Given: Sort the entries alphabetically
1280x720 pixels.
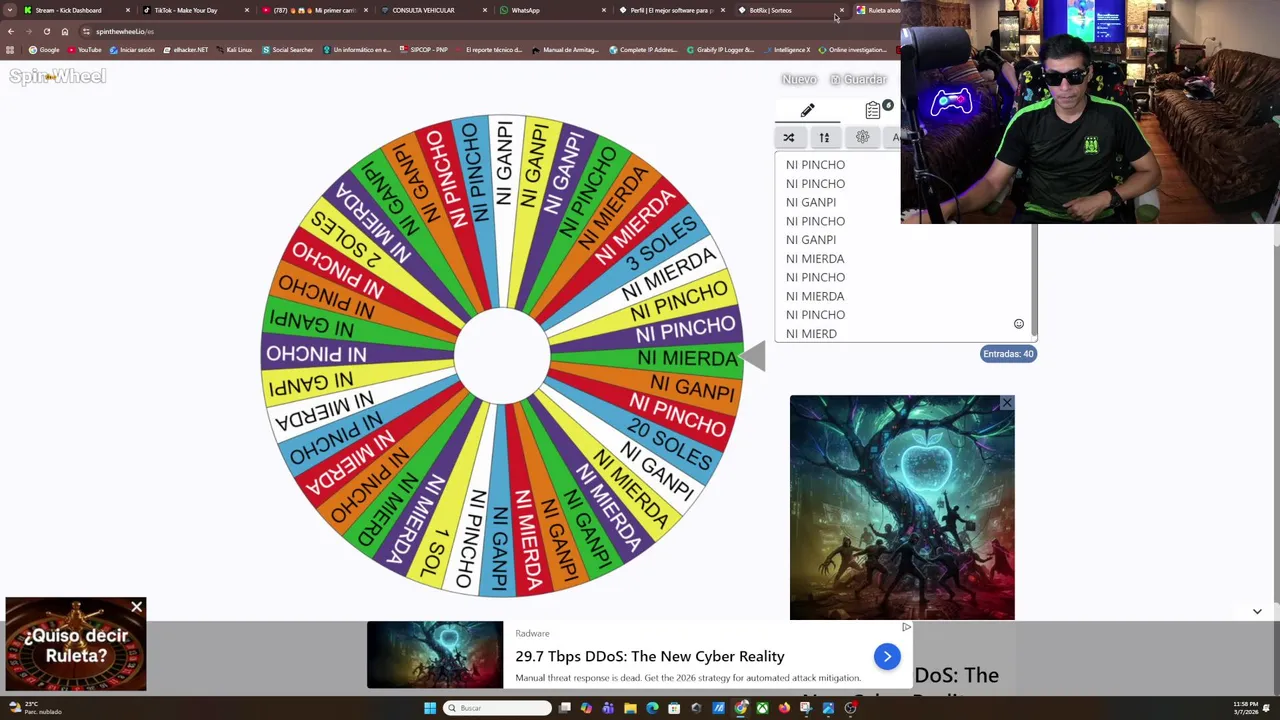Looking at the screenshot, I should point(824,138).
